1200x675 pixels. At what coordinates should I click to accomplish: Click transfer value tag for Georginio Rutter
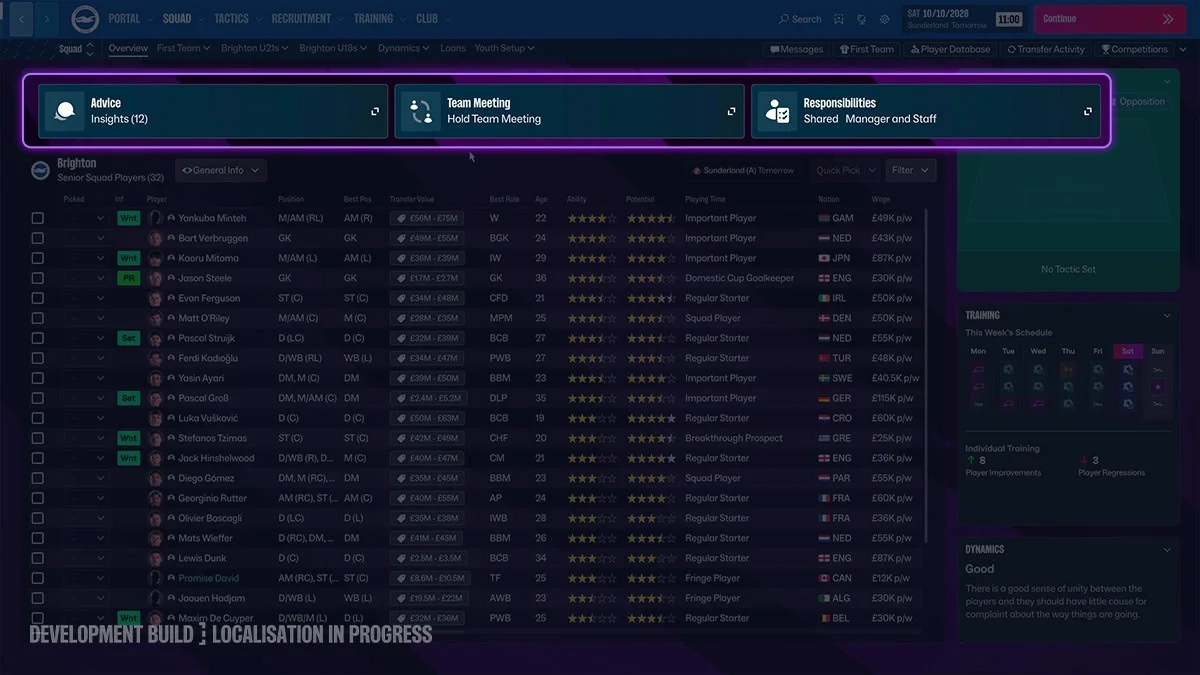(427, 498)
